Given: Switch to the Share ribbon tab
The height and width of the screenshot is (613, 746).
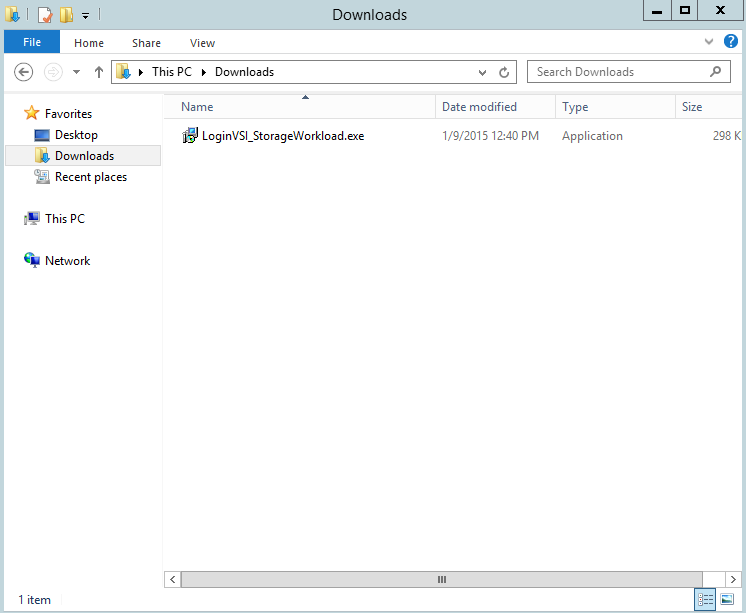Looking at the screenshot, I should click(x=147, y=43).
